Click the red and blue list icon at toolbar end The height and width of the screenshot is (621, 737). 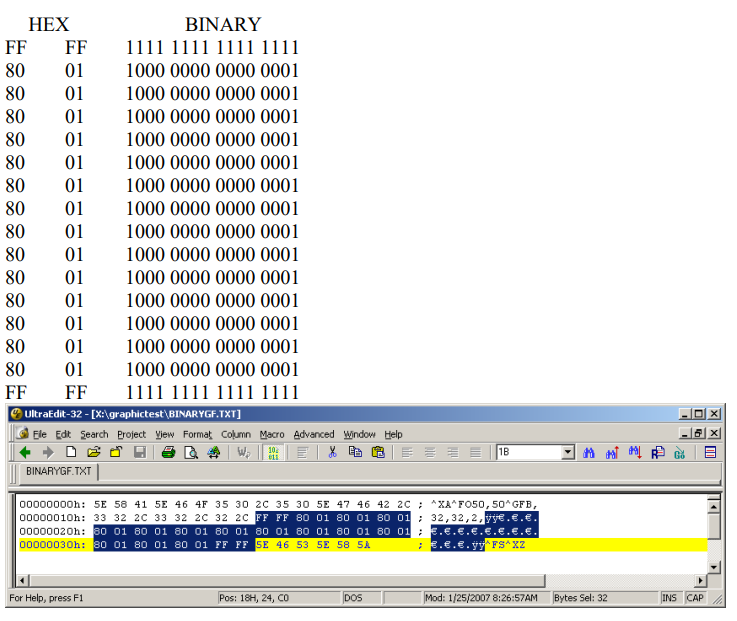coord(710,453)
